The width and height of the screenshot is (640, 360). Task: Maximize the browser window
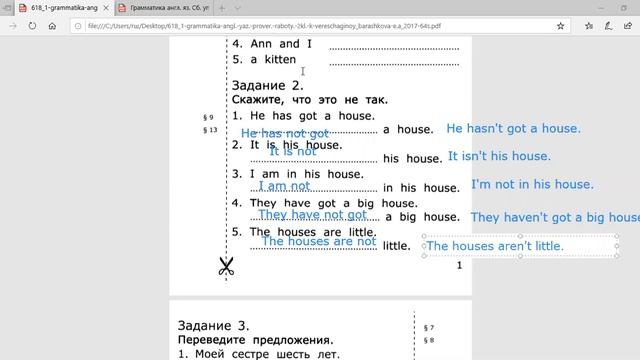pos(624,8)
